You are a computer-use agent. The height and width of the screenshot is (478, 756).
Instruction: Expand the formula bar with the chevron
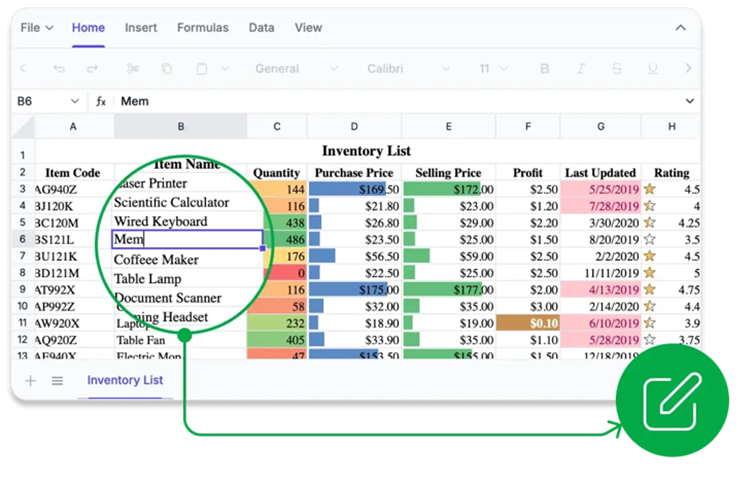(x=689, y=101)
